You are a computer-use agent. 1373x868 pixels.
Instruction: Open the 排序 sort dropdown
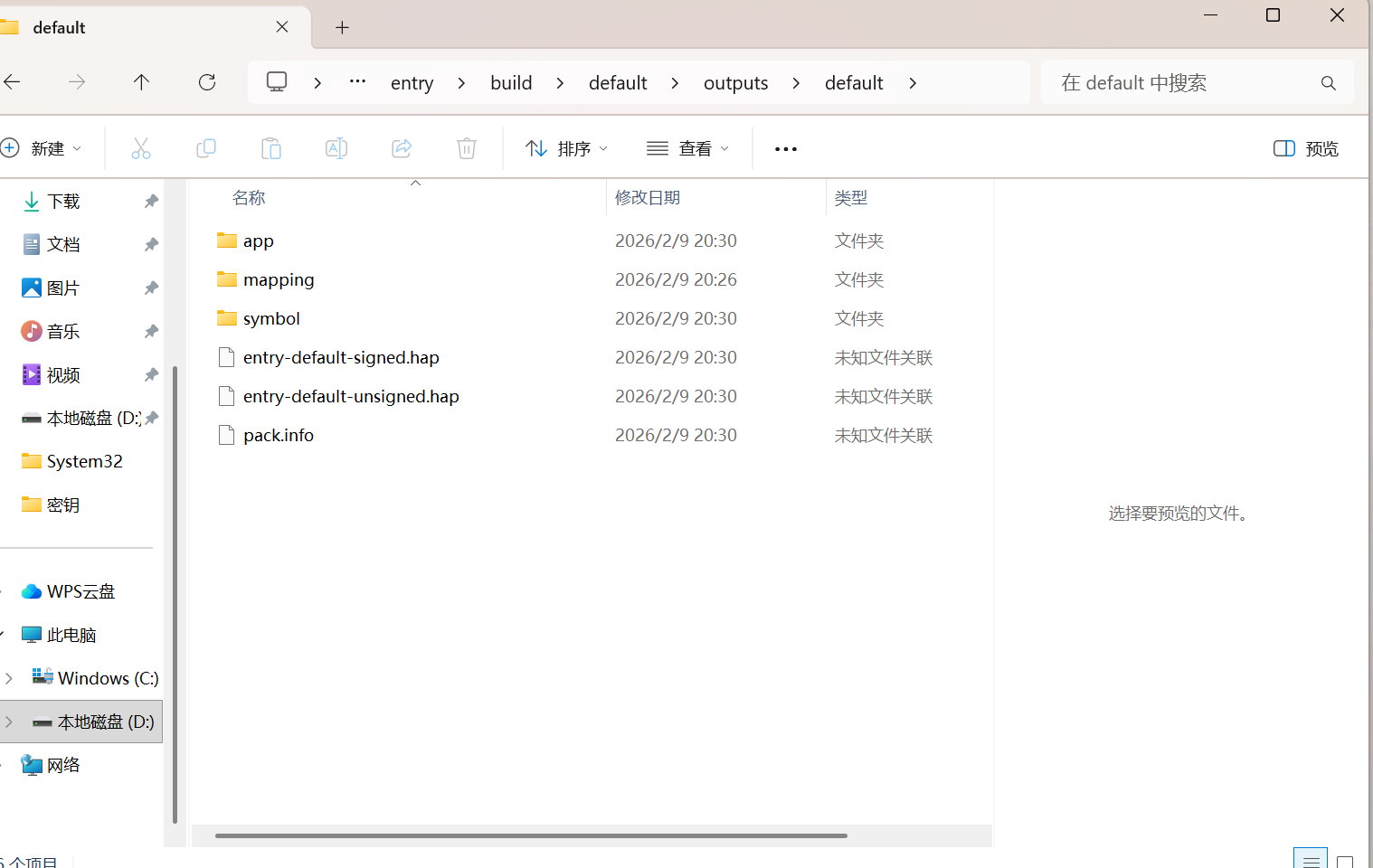tap(567, 148)
